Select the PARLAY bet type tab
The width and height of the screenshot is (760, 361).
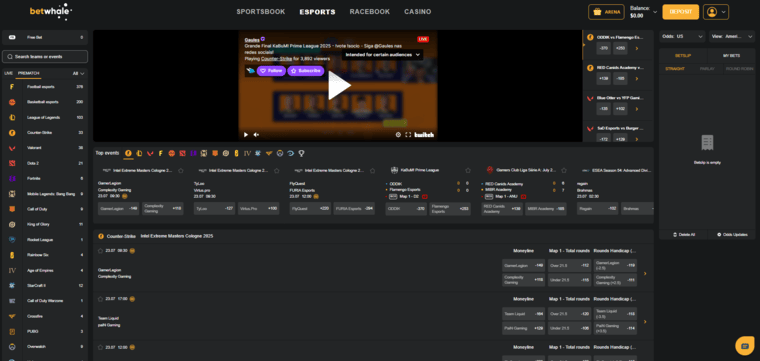(707, 69)
